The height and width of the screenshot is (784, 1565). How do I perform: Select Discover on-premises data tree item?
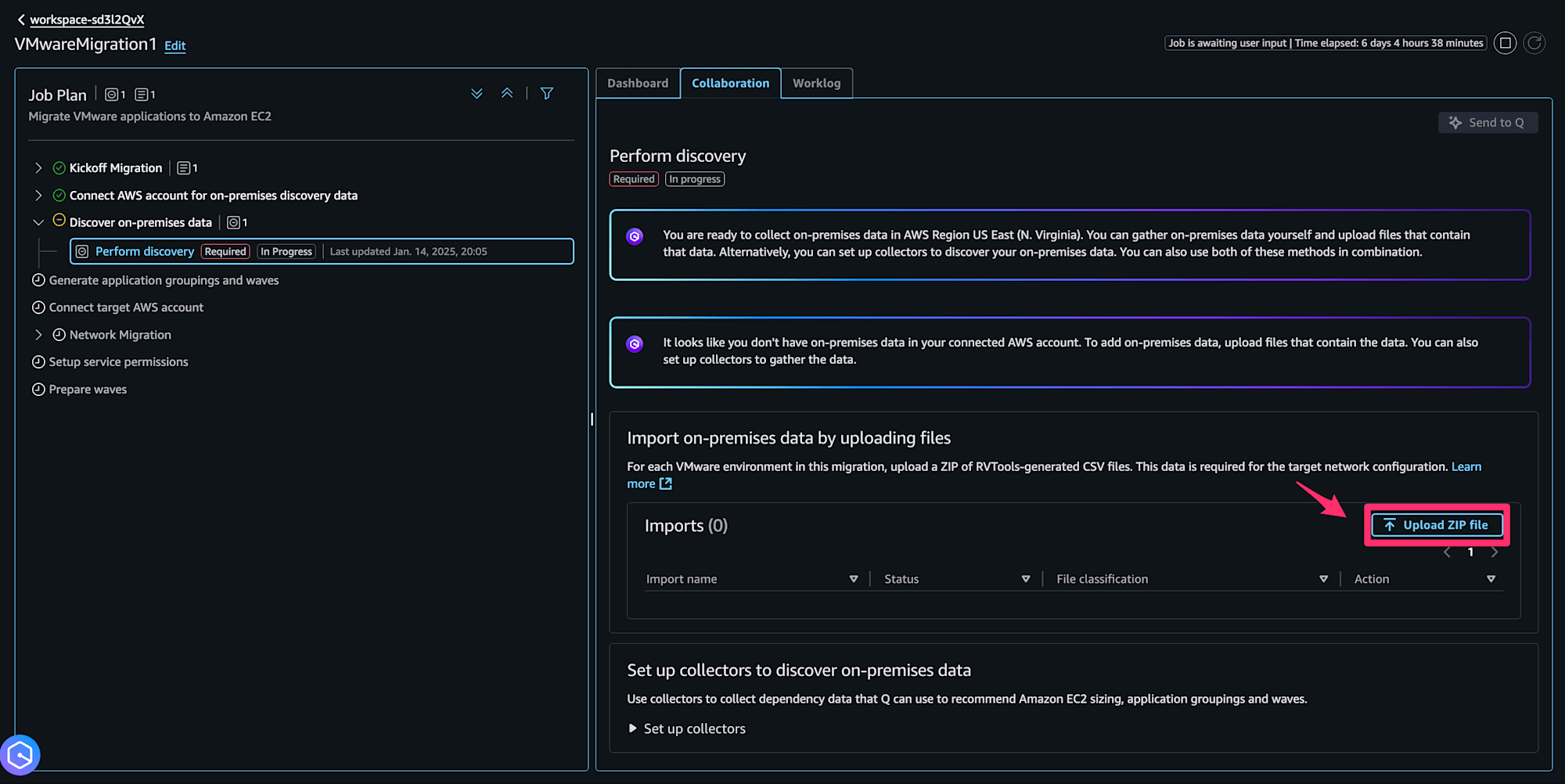click(x=140, y=223)
